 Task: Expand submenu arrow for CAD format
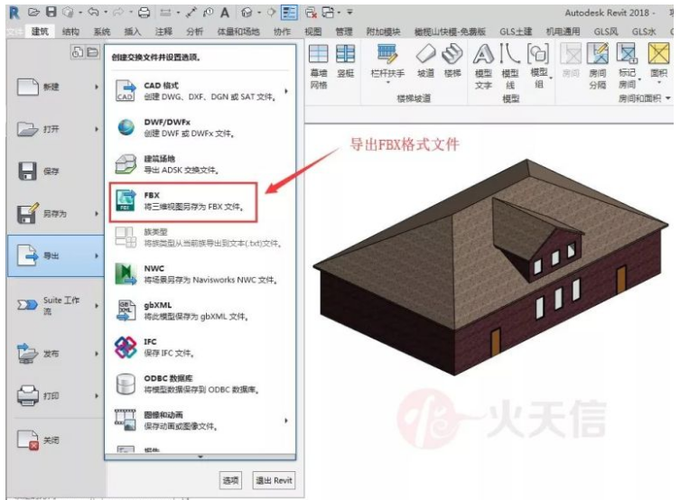point(286,91)
